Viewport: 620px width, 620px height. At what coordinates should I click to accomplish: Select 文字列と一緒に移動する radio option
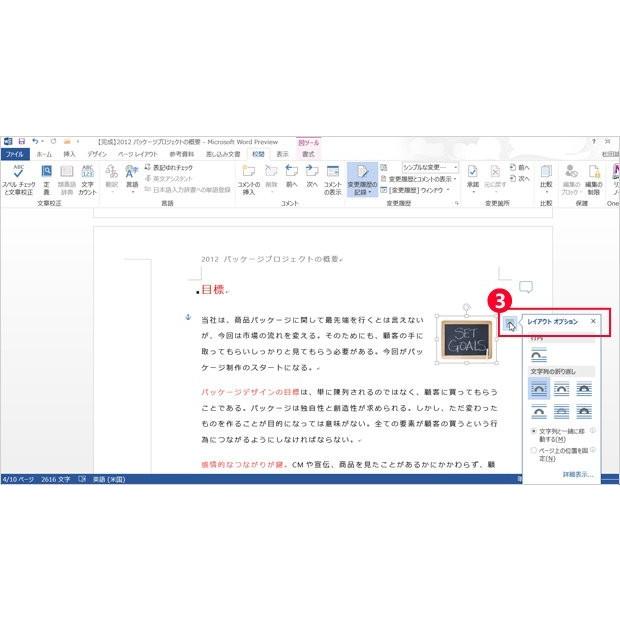(x=535, y=431)
